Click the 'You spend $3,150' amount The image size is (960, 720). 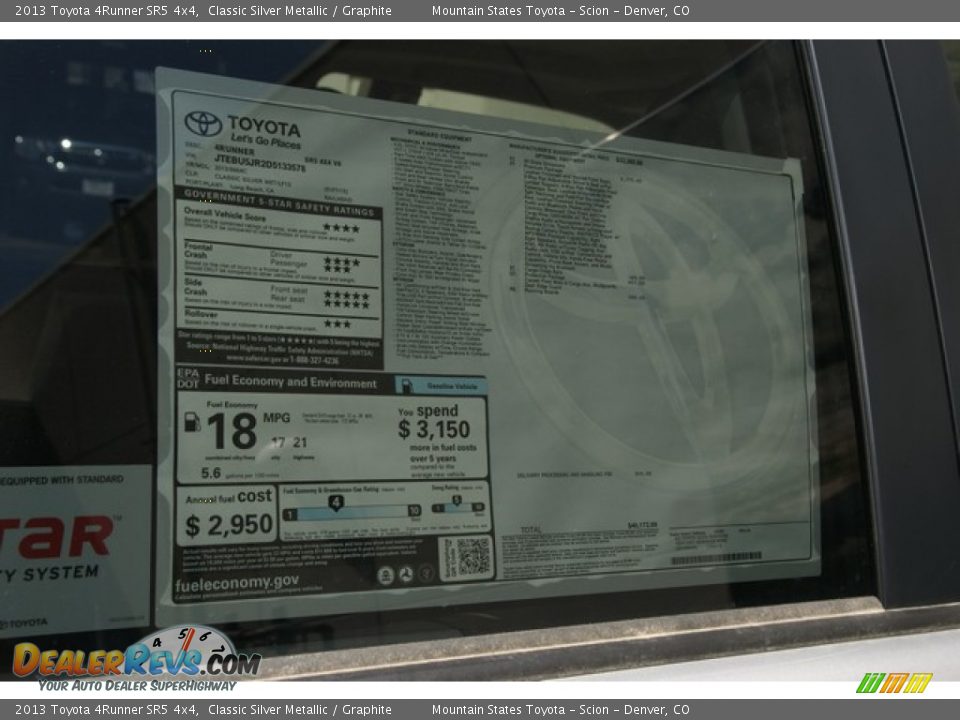pos(434,429)
